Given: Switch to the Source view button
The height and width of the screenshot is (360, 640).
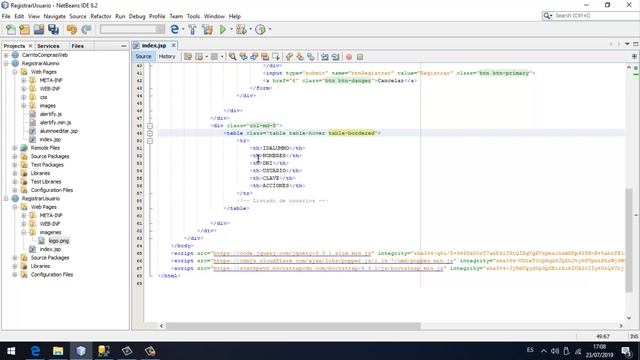Looking at the screenshot, I should (143, 56).
